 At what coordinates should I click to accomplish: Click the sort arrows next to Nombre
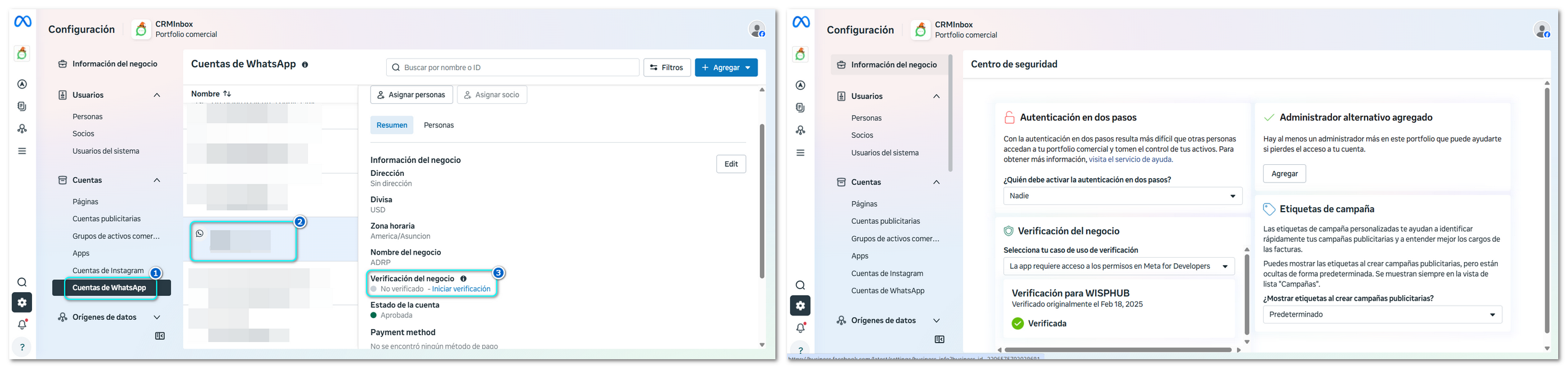tap(228, 93)
